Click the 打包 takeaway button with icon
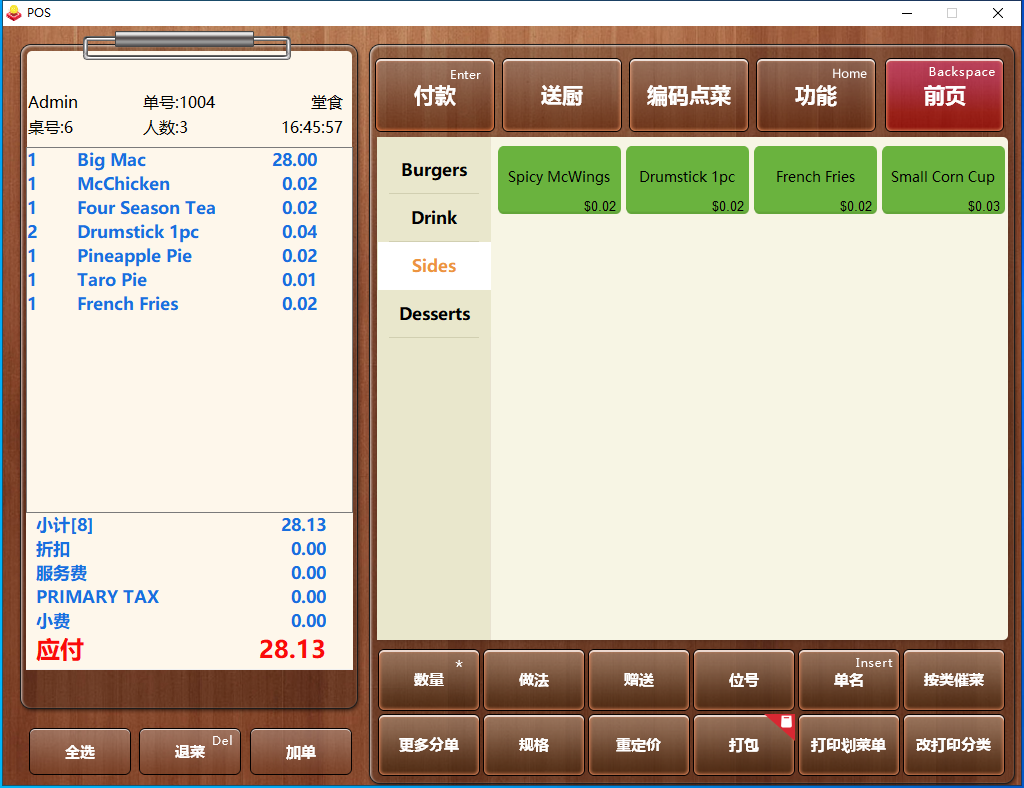This screenshot has width=1024, height=788. click(743, 745)
